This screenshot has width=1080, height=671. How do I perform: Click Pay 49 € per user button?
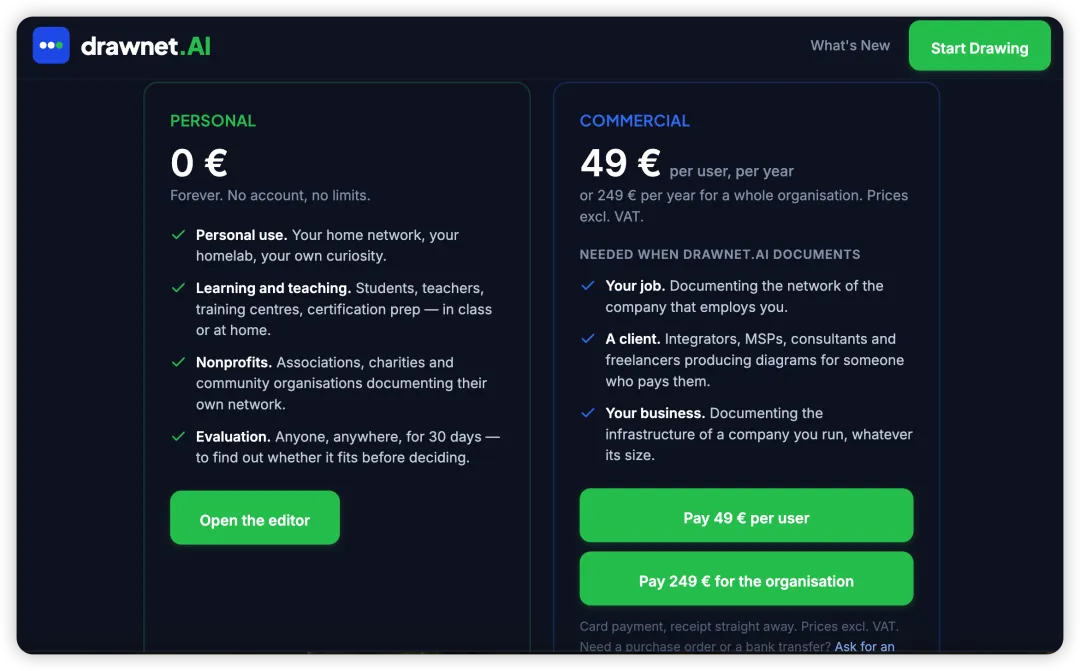[746, 515]
